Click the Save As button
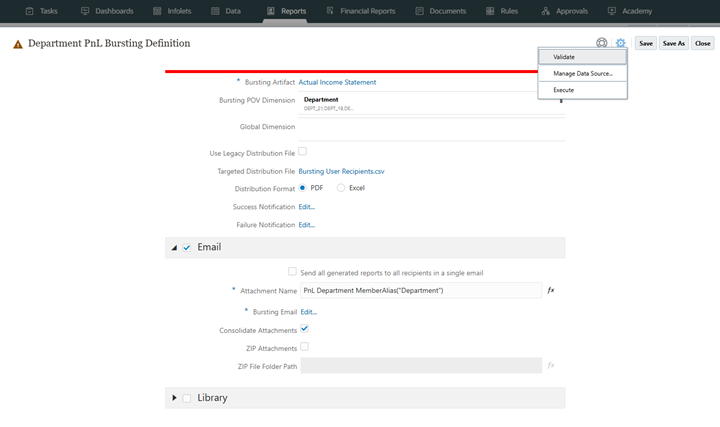The height and width of the screenshot is (427, 720). tap(673, 44)
